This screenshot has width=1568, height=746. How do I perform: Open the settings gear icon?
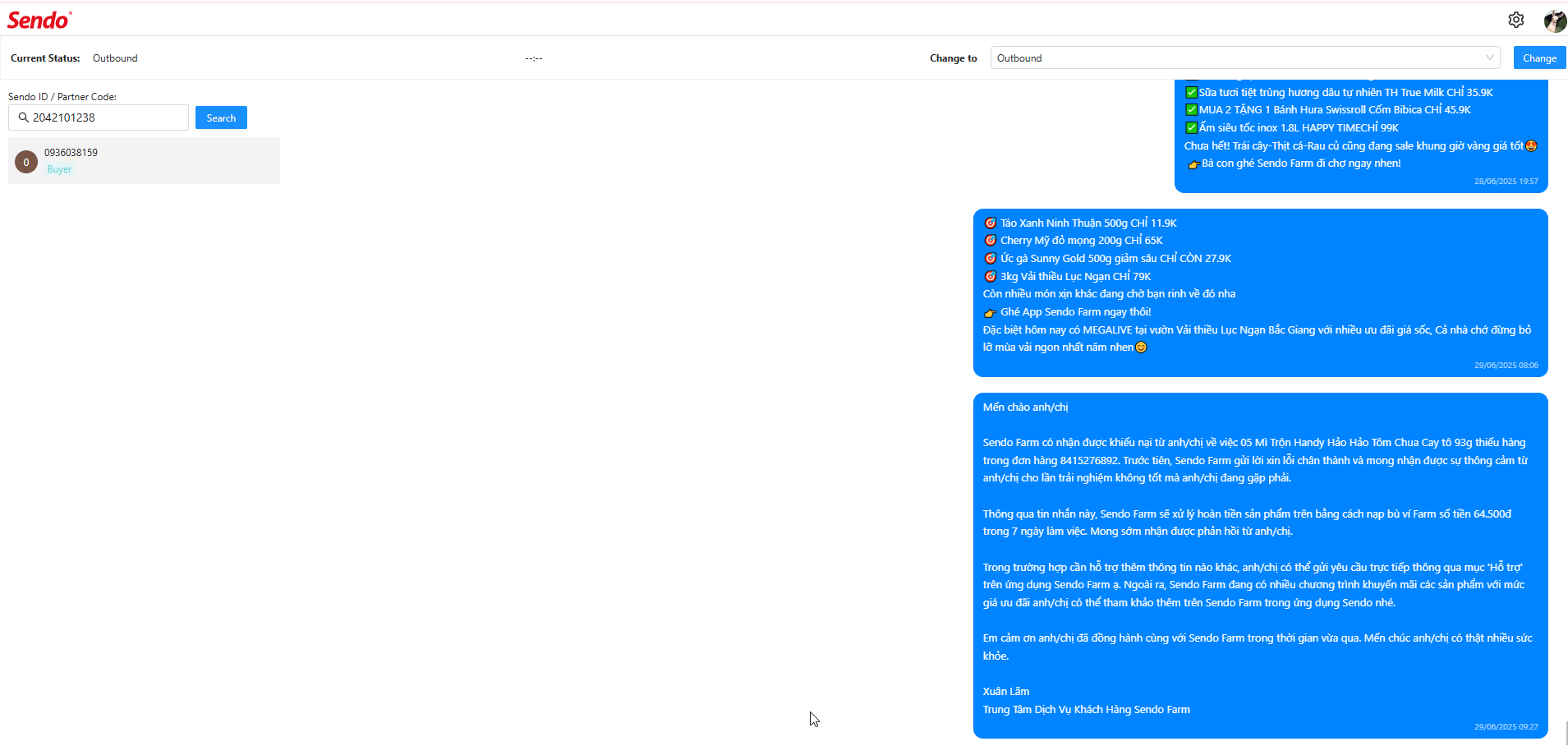[1516, 20]
